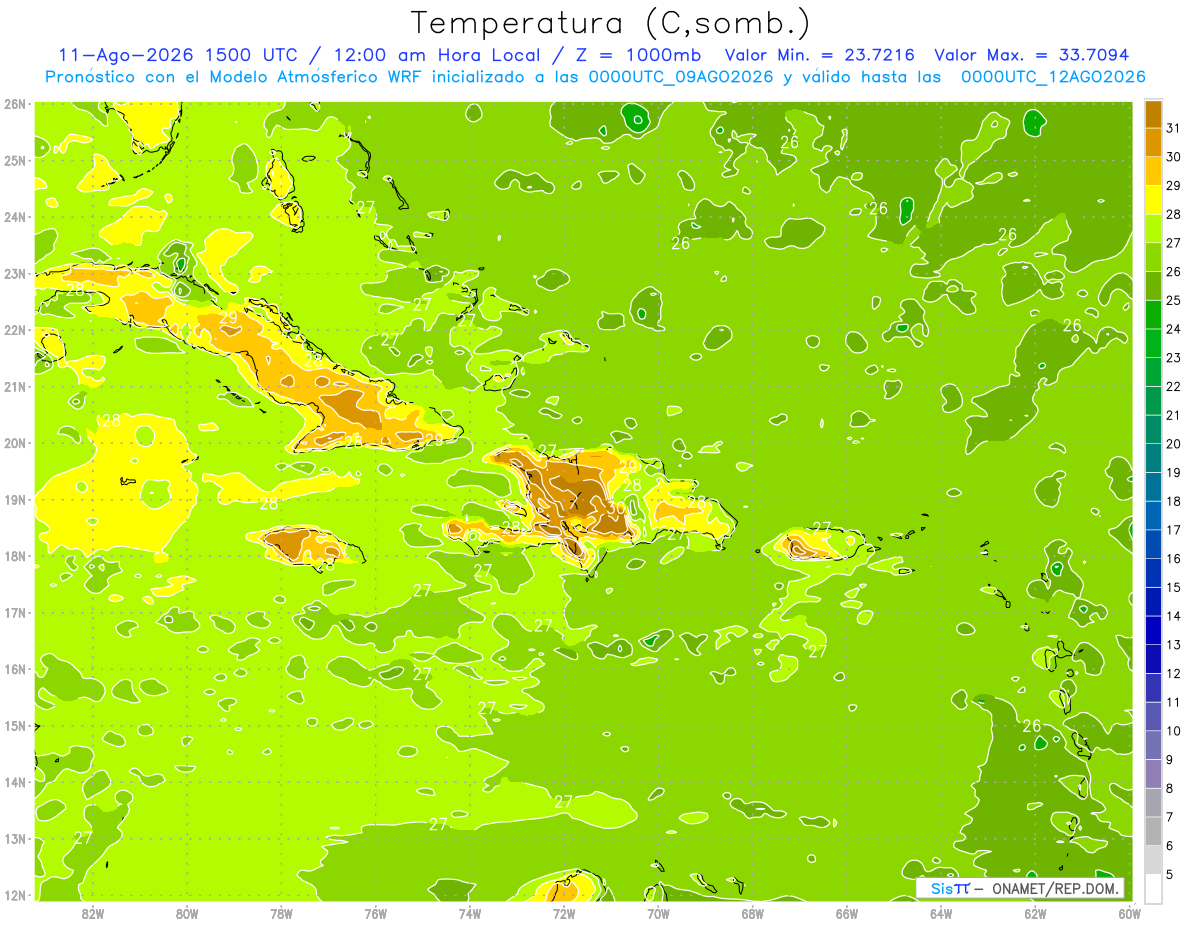Screen dimensions: 1200x927
Task: Click the longitude label "76W"
Action: click(x=375, y=913)
